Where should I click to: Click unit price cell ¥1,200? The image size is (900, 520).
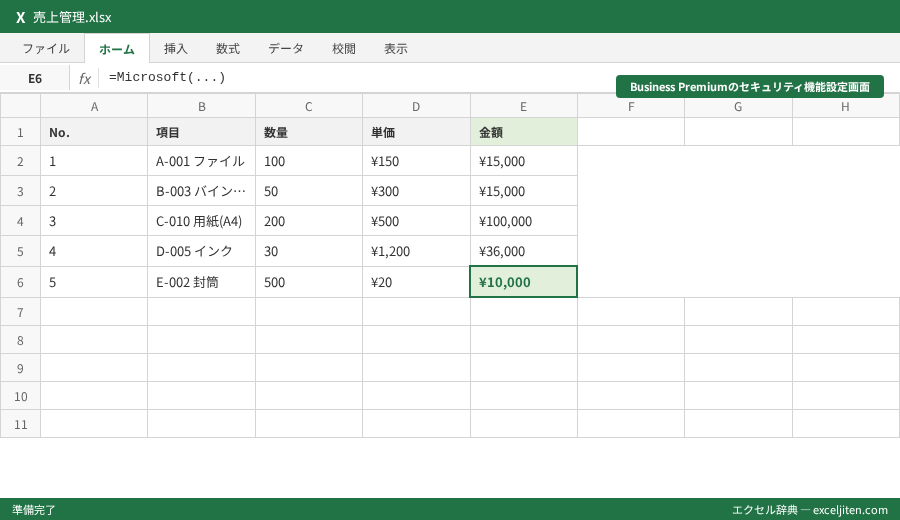point(416,251)
